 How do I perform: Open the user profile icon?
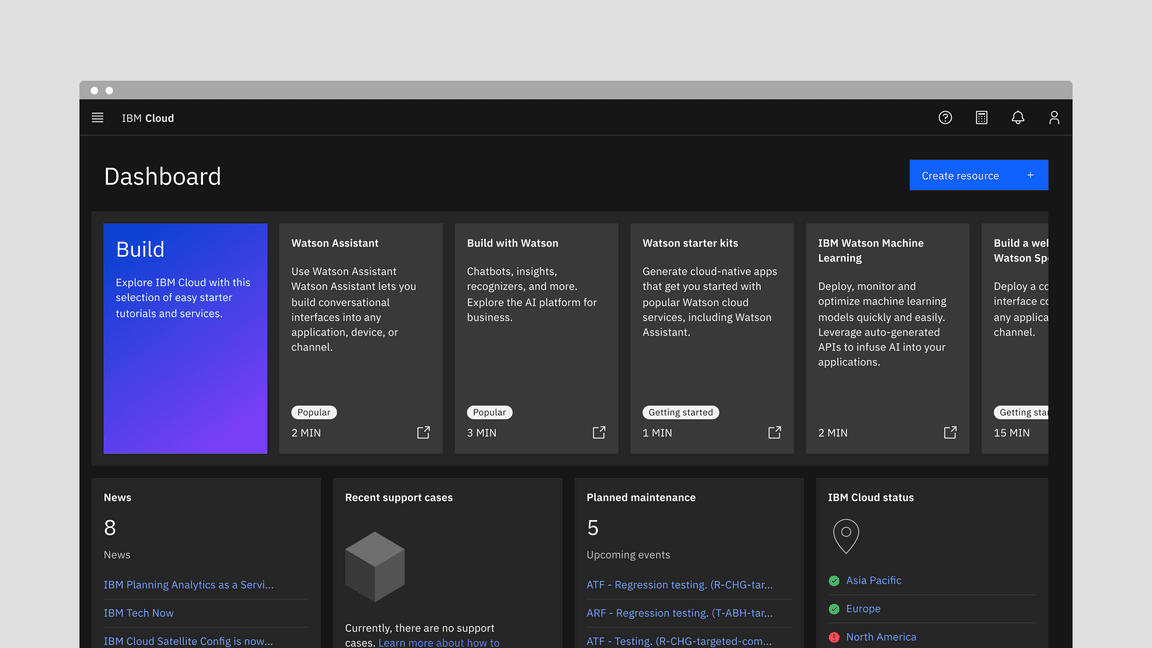(x=1054, y=118)
